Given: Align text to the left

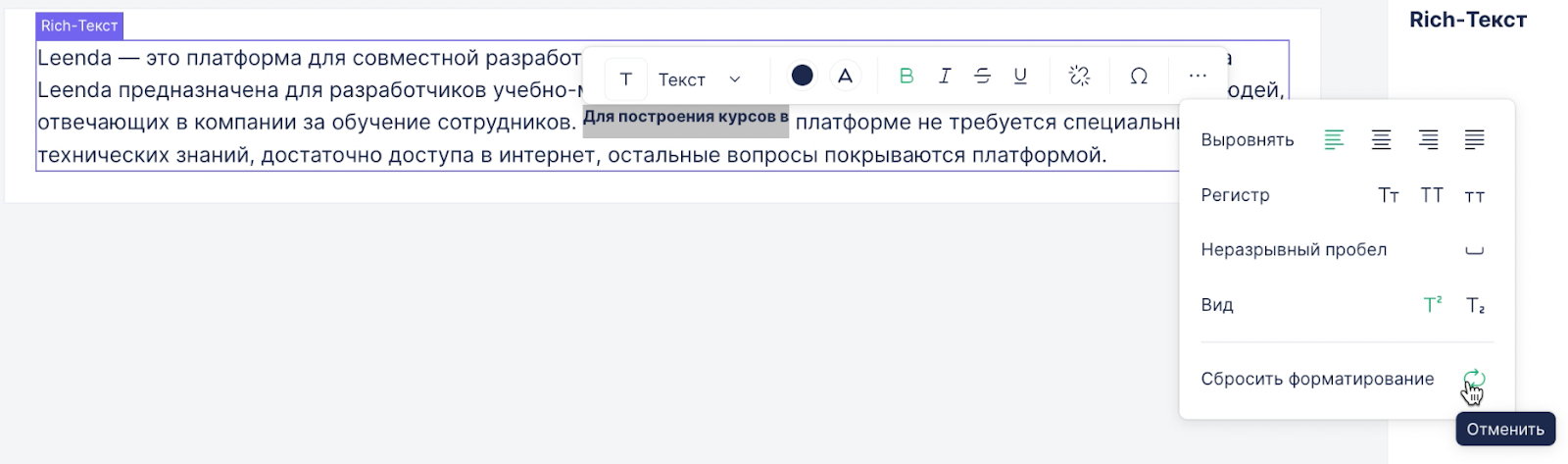Looking at the screenshot, I should [1334, 140].
